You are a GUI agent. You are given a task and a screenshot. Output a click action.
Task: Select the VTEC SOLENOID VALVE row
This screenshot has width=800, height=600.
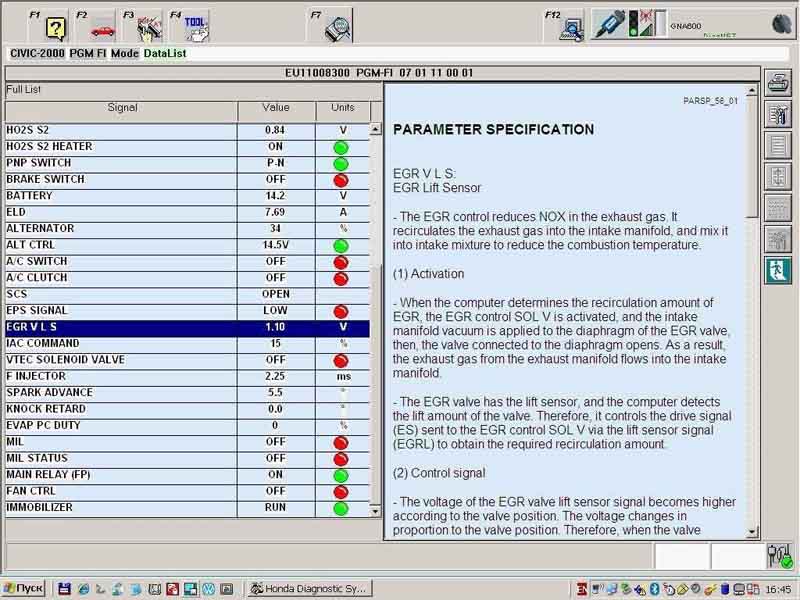tap(120, 360)
